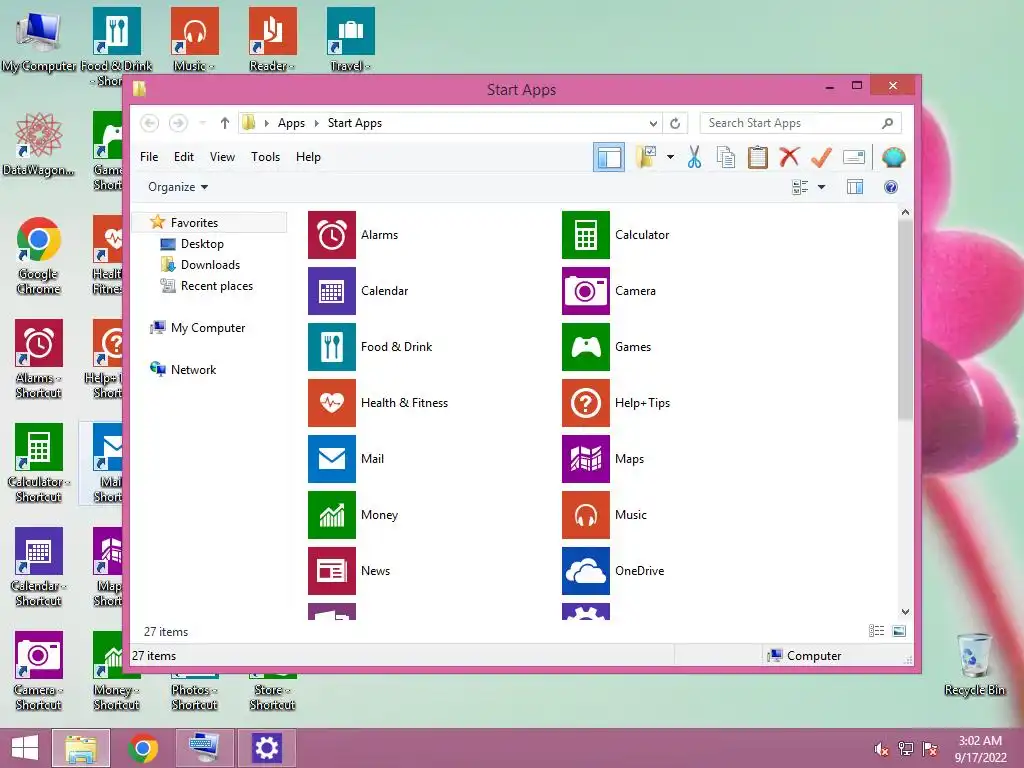
Task: Open the recent locations dropdown arrow
Action: coord(202,123)
